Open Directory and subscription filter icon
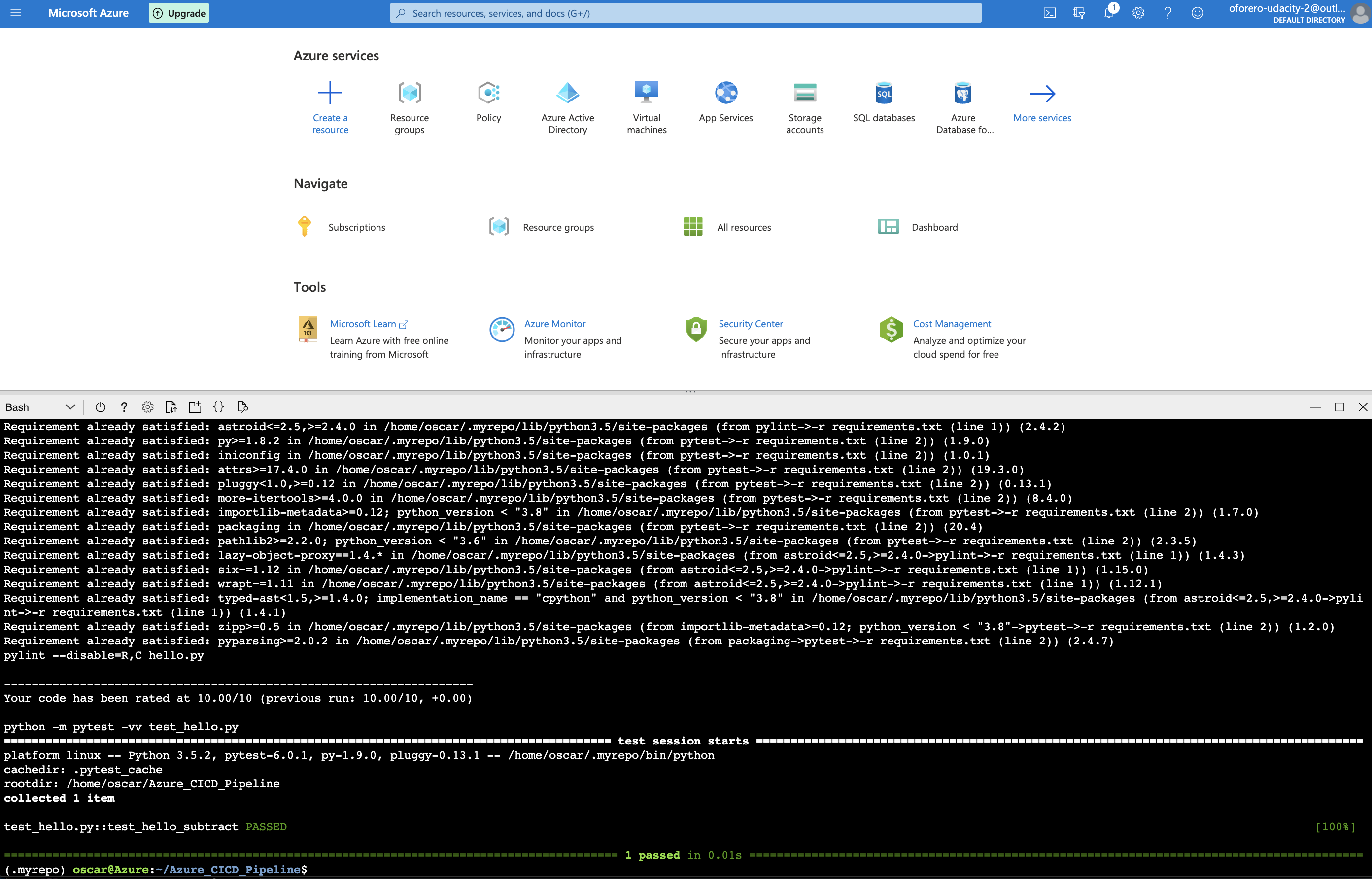This screenshot has width=1372, height=879. (1079, 13)
